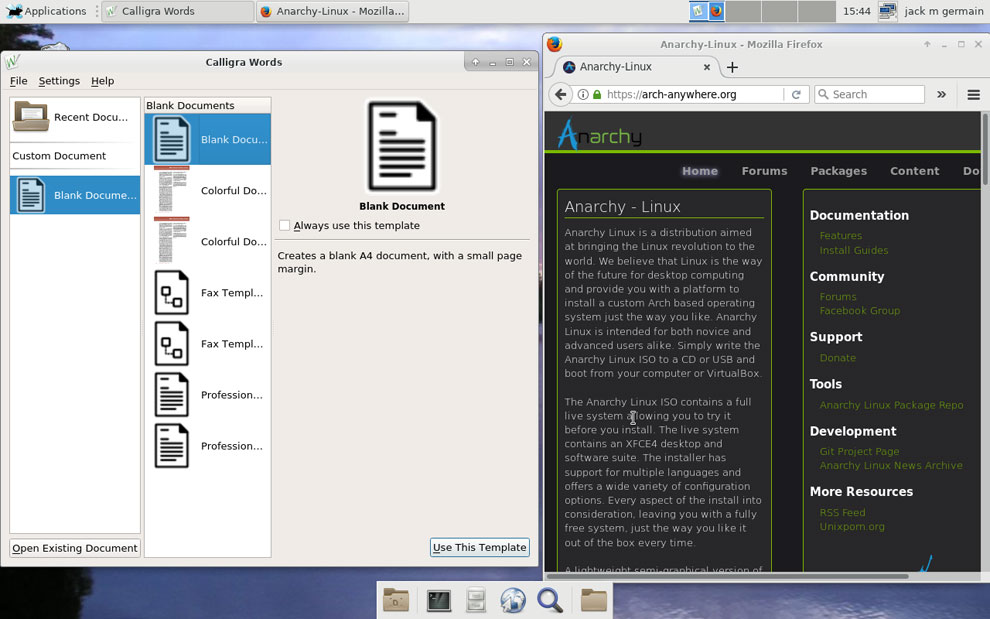Click Community Forums sidebar link
This screenshot has height=619, width=990.
coord(838,296)
